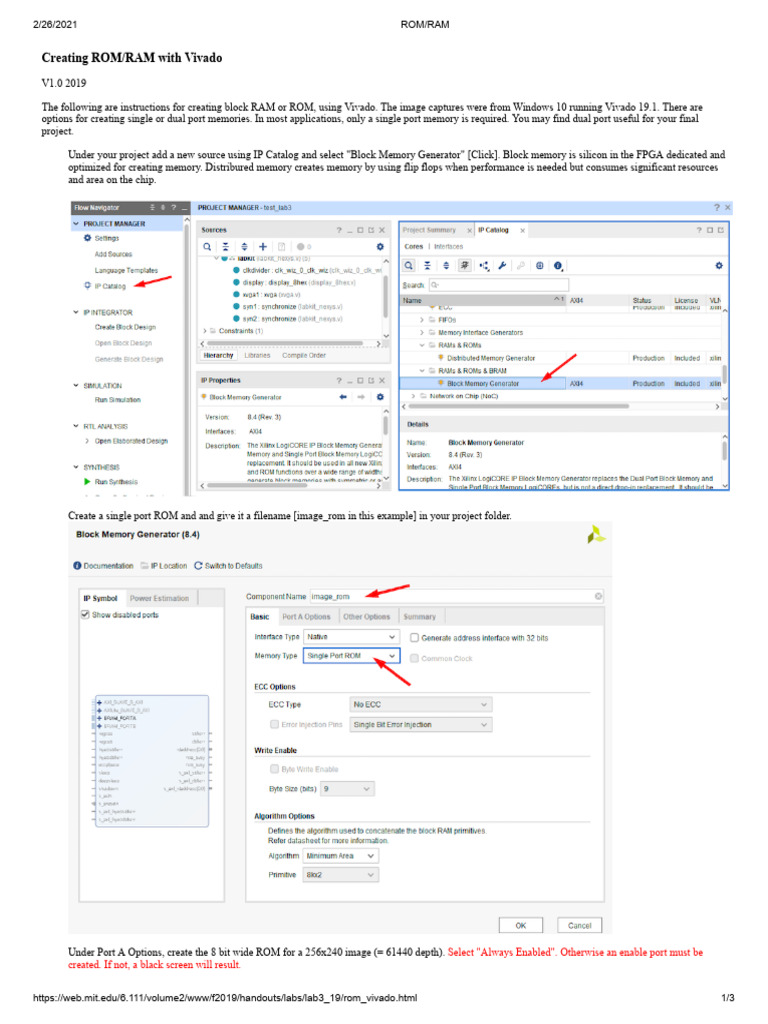The image size is (768, 1024).
Task: Open the ECC Type dropdown
Action: [421, 705]
